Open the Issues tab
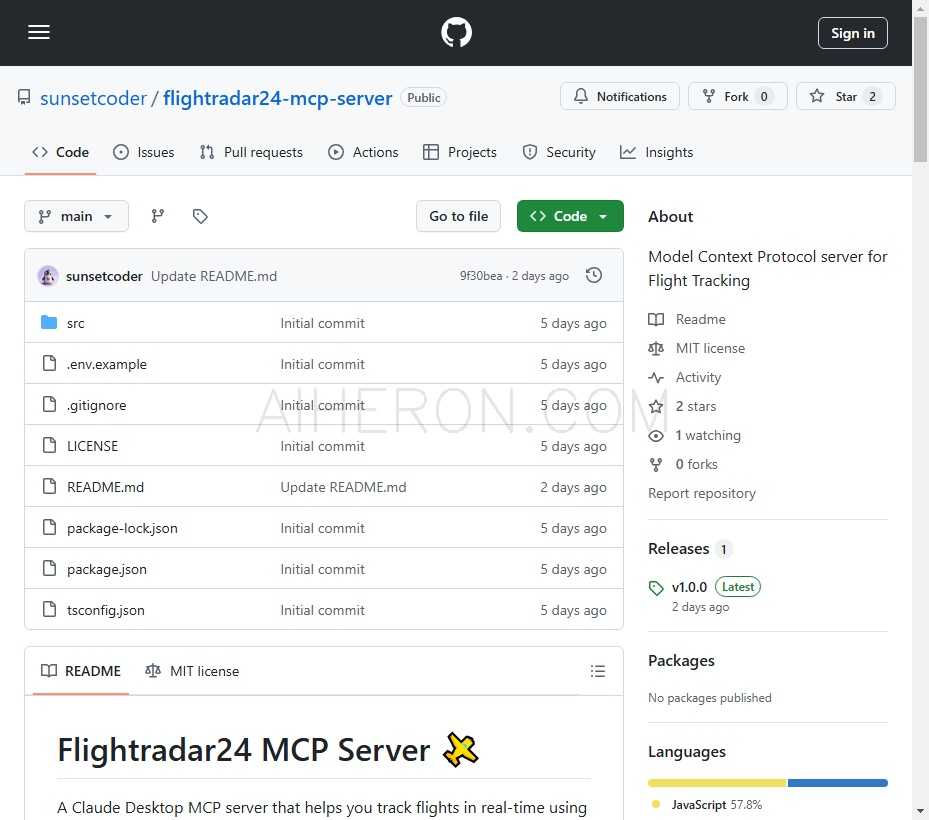The image size is (929, 820). click(143, 152)
